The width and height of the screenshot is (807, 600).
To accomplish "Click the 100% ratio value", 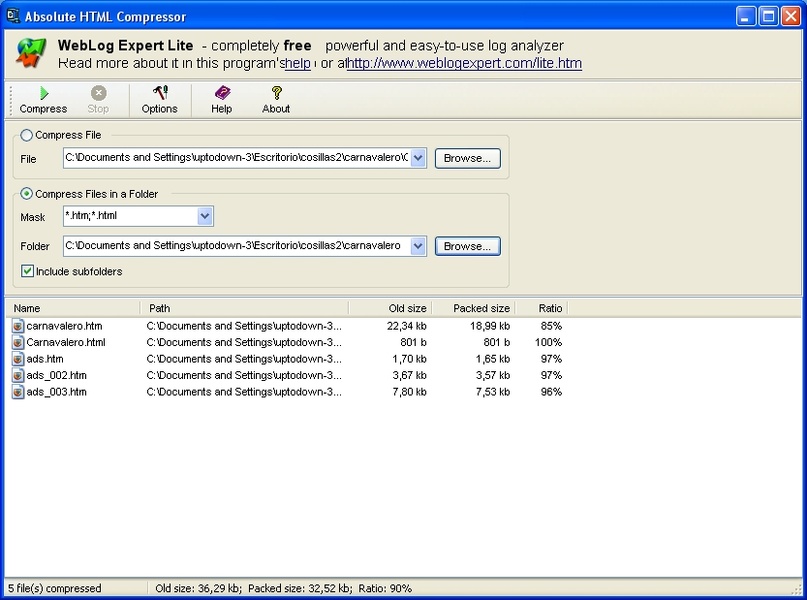I will 548,342.
